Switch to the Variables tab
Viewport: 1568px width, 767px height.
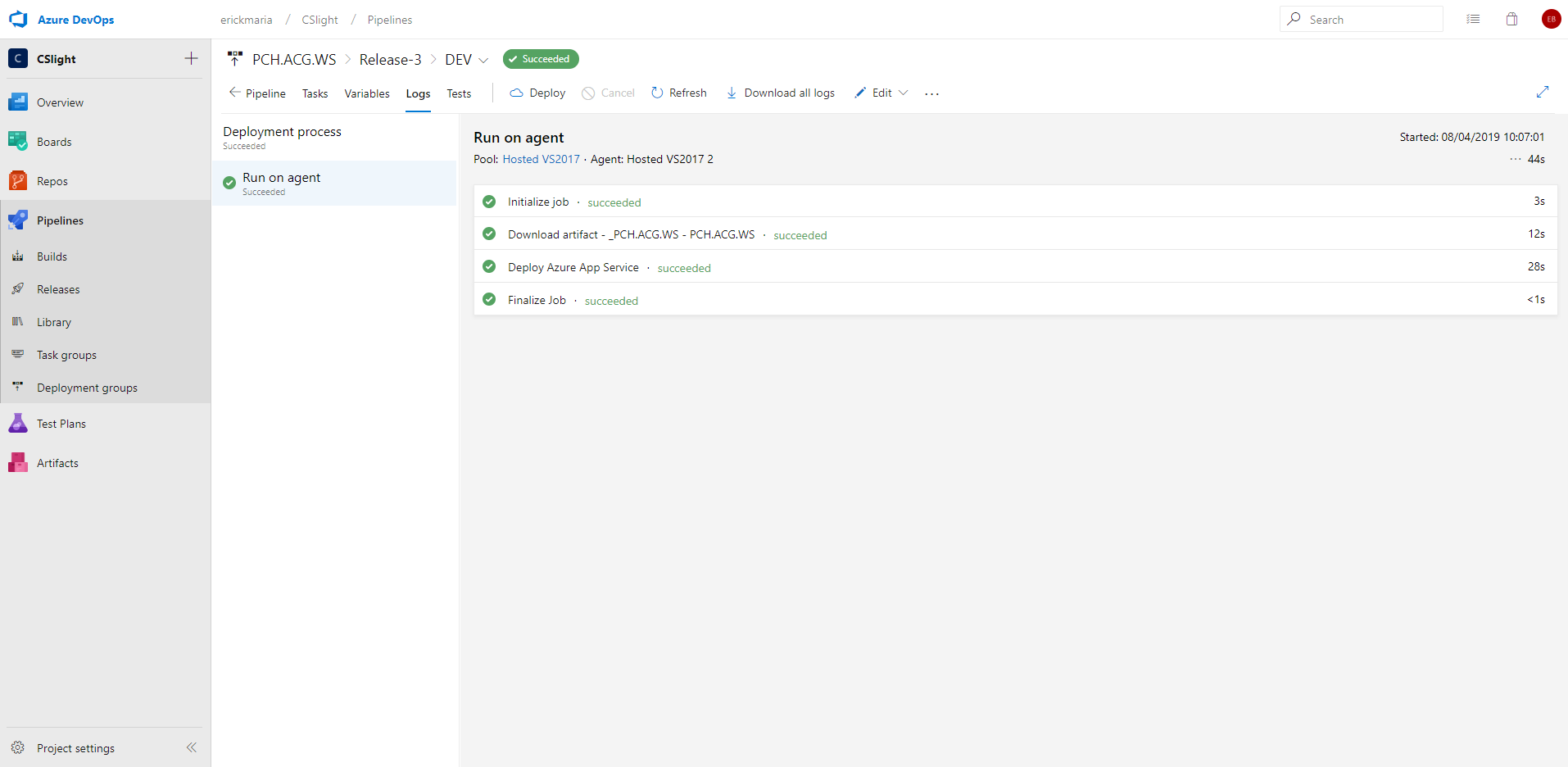[367, 93]
